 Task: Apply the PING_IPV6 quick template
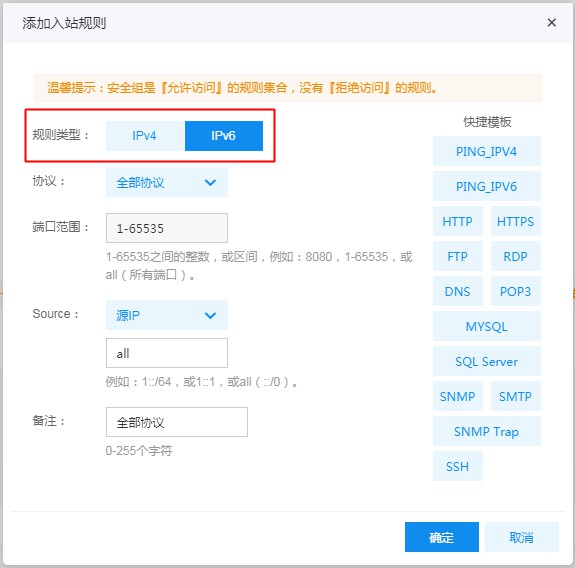[487, 186]
